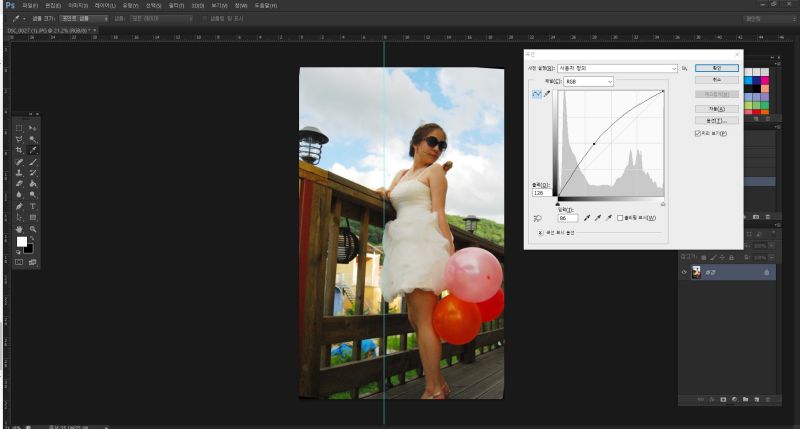The image size is (800, 429).
Task: Open the RGB channel dropdown
Action: (x=588, y=82)
